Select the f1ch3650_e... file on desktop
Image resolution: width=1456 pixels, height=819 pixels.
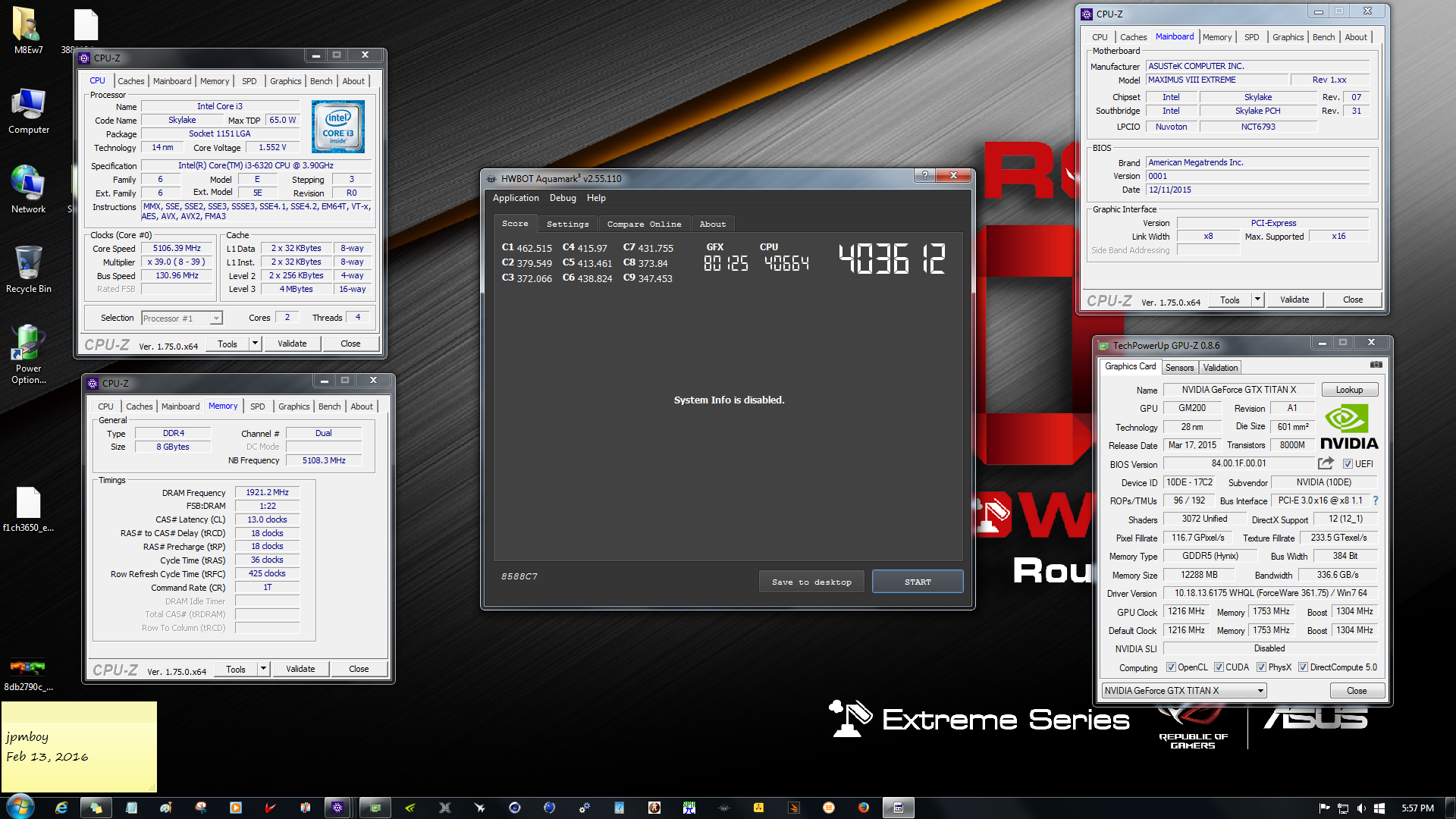click(x=28, y=510)
